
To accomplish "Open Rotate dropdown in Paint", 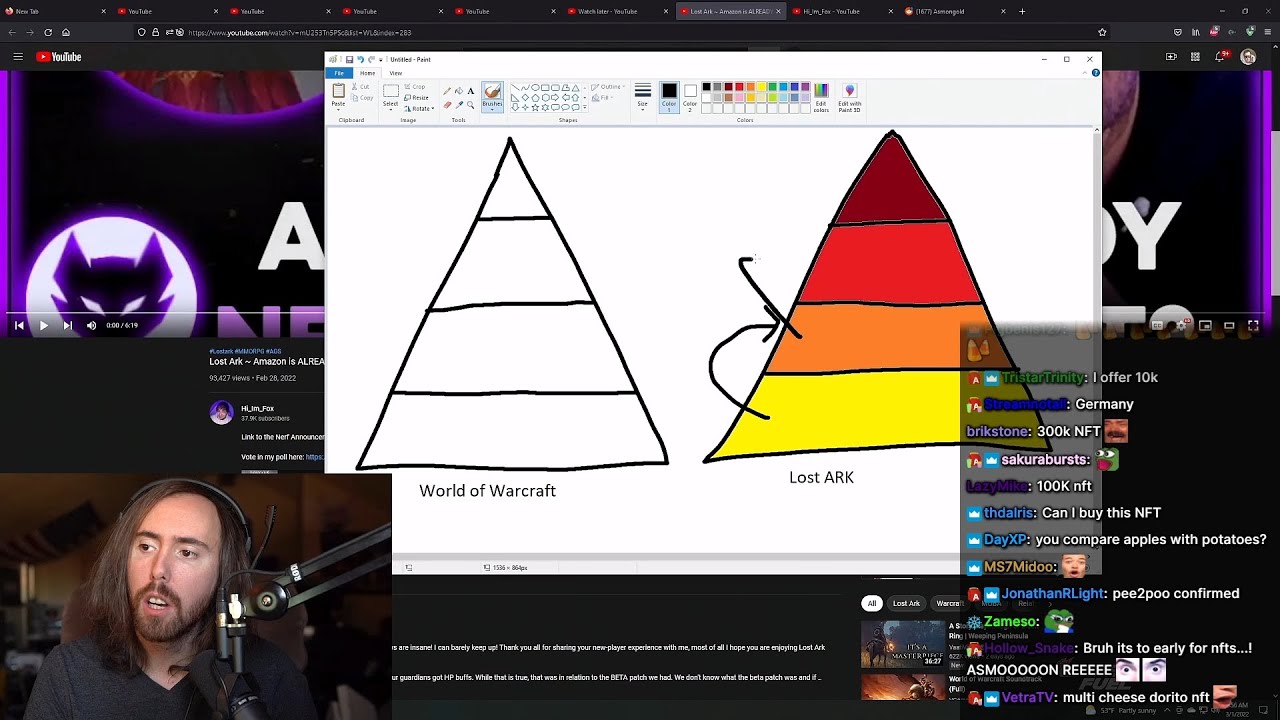I will (419, 108).
